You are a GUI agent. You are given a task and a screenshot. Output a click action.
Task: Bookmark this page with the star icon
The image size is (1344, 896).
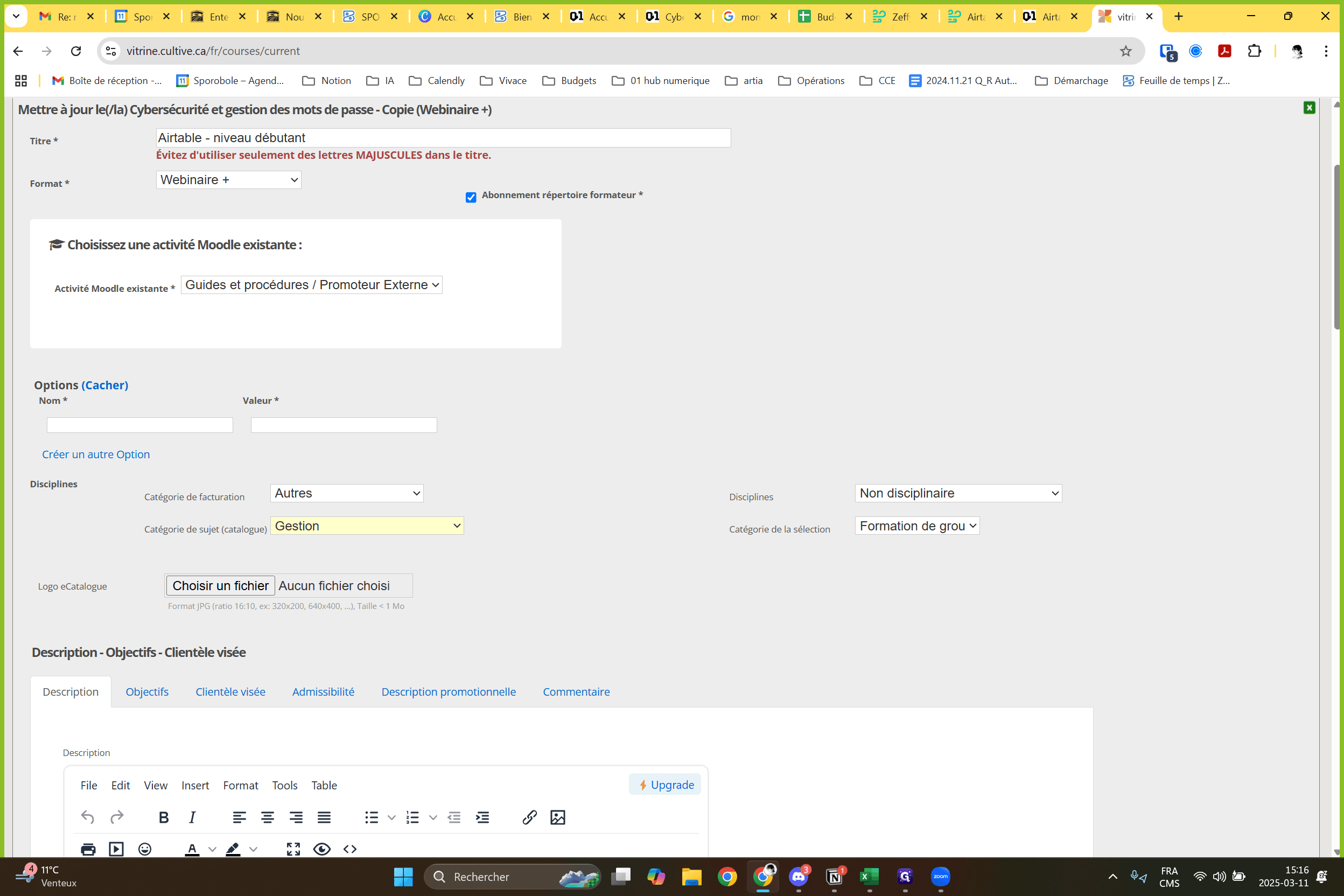[1125, 51]
